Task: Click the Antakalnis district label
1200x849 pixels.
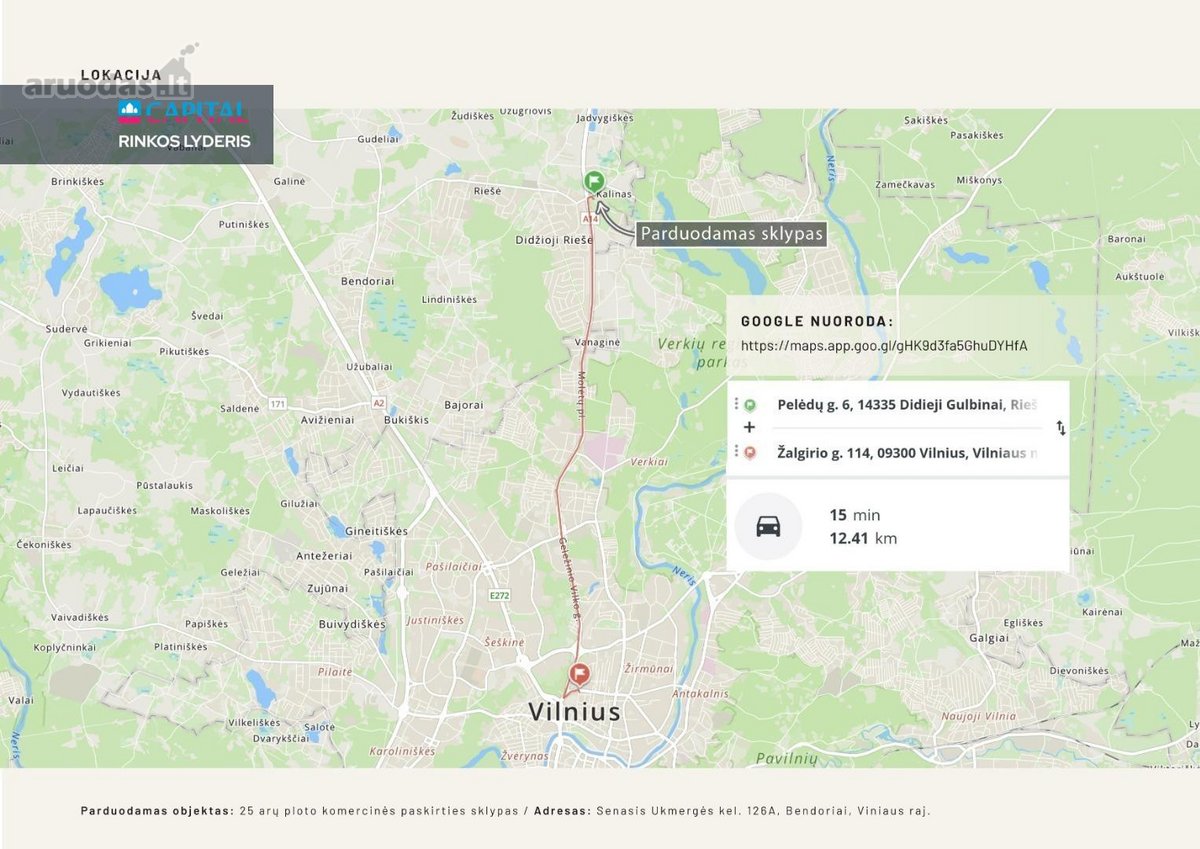Action: pos(700,692)
